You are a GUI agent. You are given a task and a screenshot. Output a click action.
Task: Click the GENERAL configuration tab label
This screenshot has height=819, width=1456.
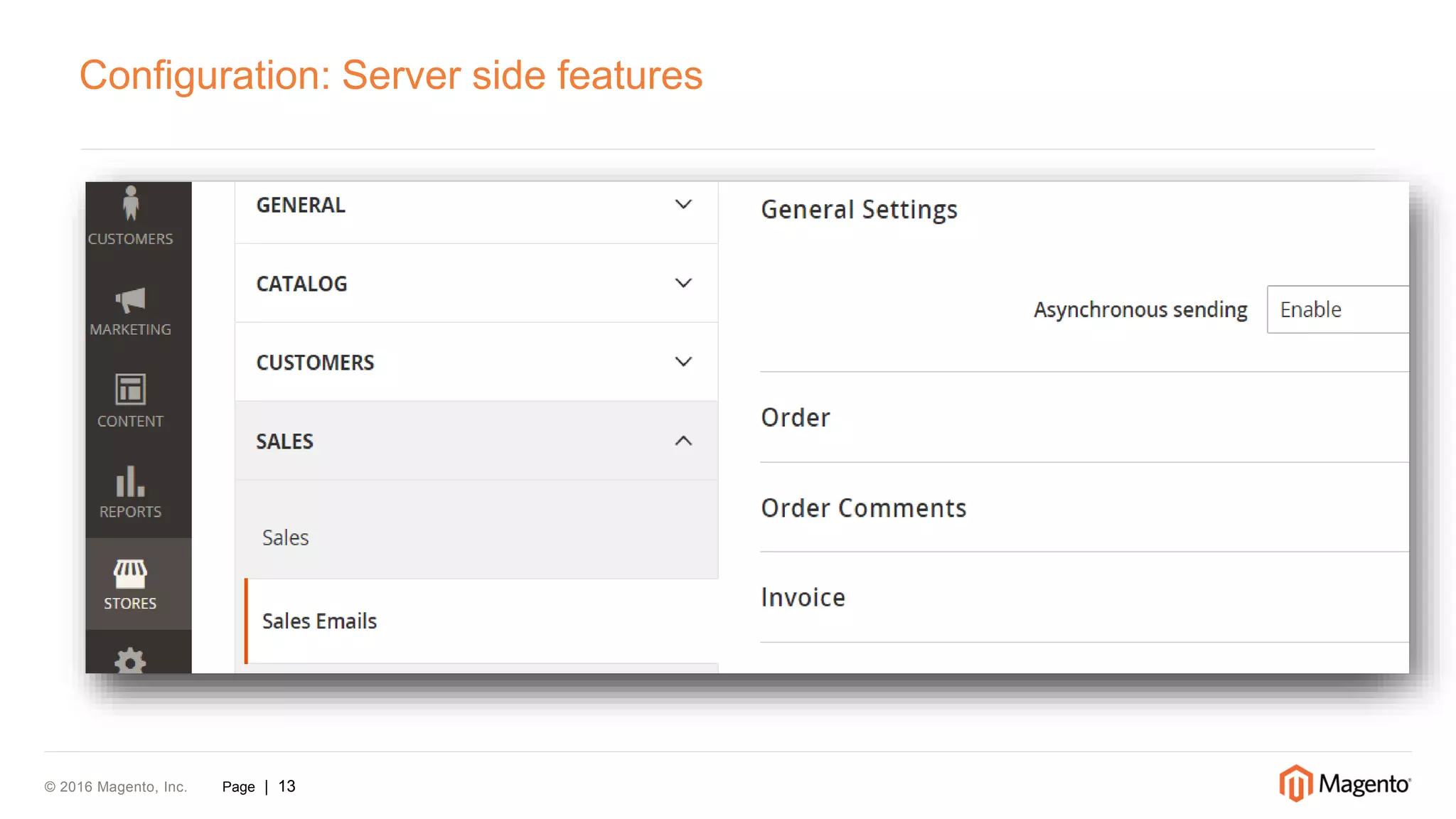point(301,205)
